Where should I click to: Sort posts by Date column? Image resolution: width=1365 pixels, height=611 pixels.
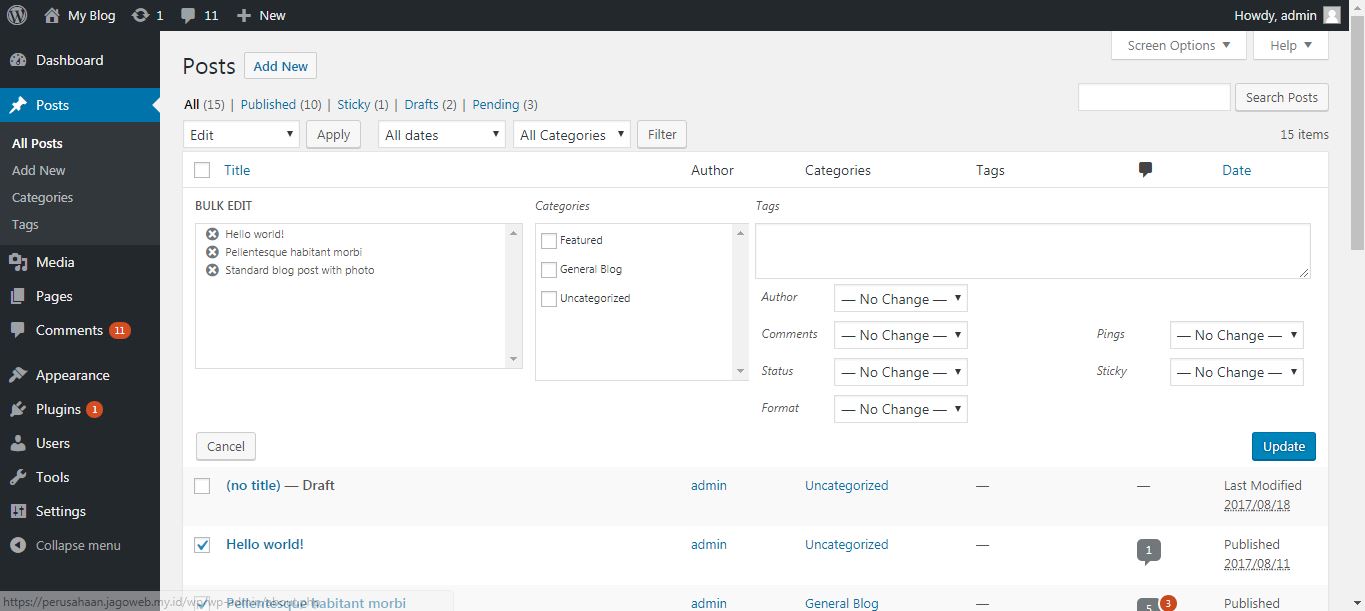pyautogui.click(x=1236, y=170)
